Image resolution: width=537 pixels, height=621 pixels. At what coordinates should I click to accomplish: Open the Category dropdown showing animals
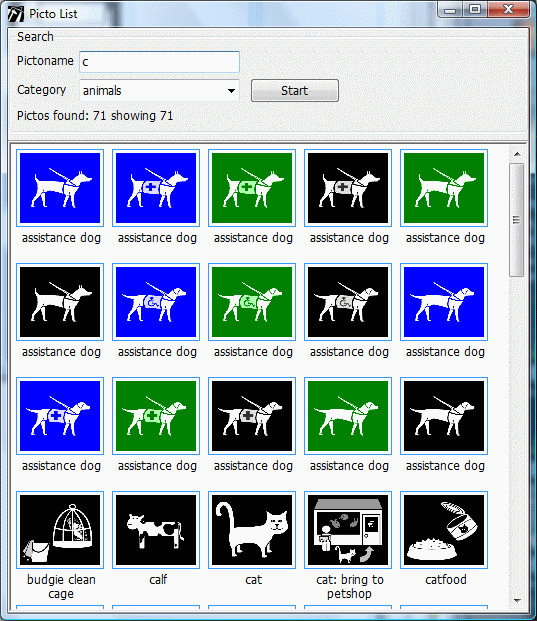click(159, 90)
